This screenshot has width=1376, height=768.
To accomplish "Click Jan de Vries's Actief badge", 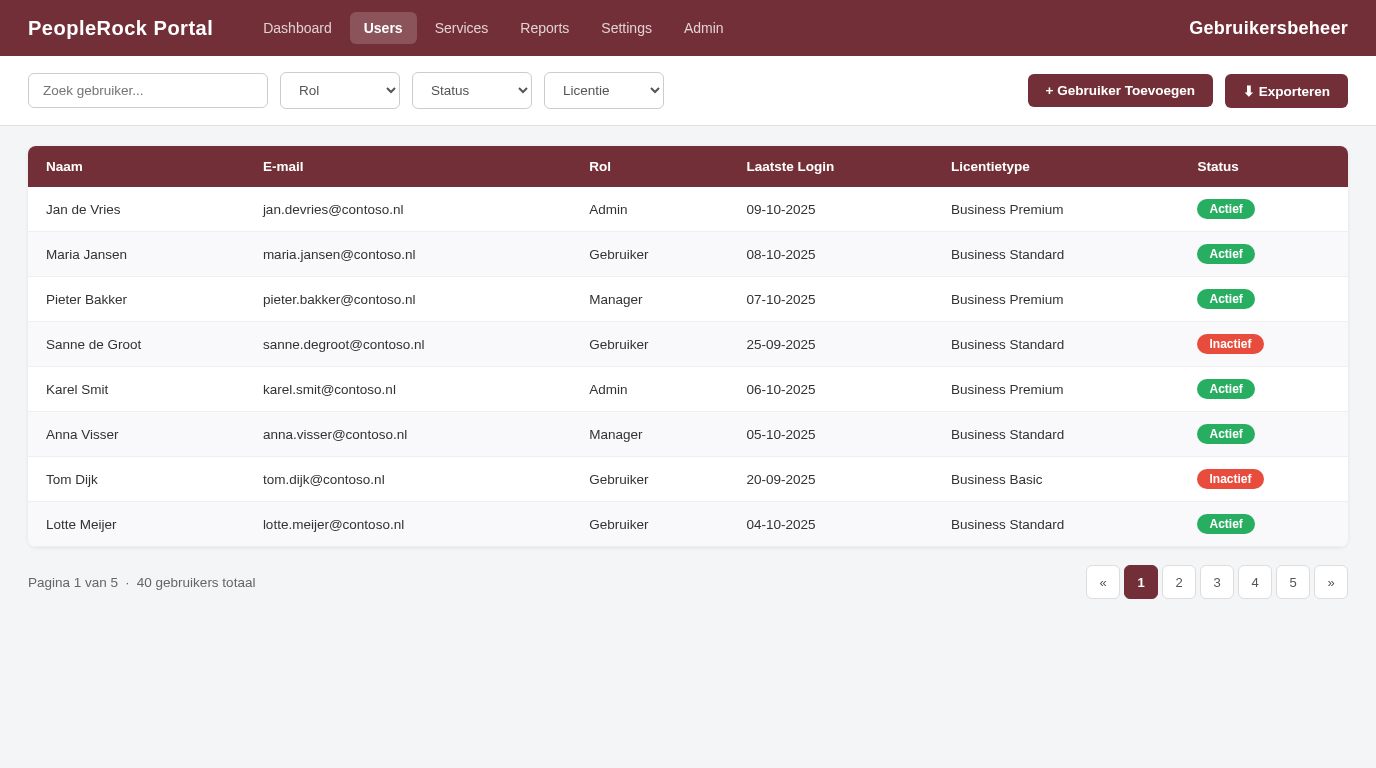I will (1225, 209).
